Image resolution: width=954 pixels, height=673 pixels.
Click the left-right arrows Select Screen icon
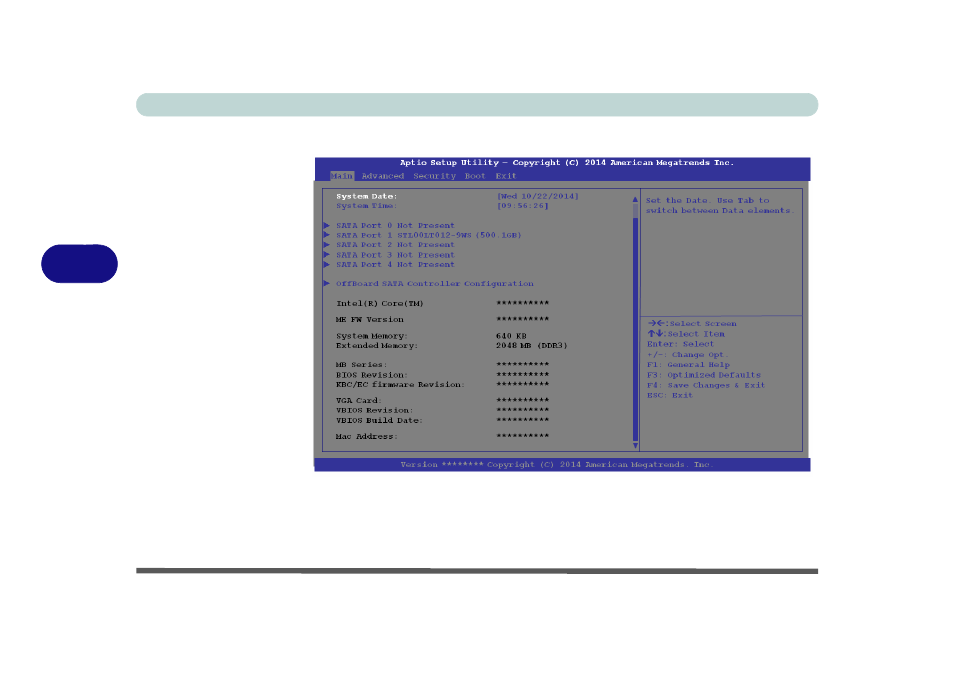[655, 324]
